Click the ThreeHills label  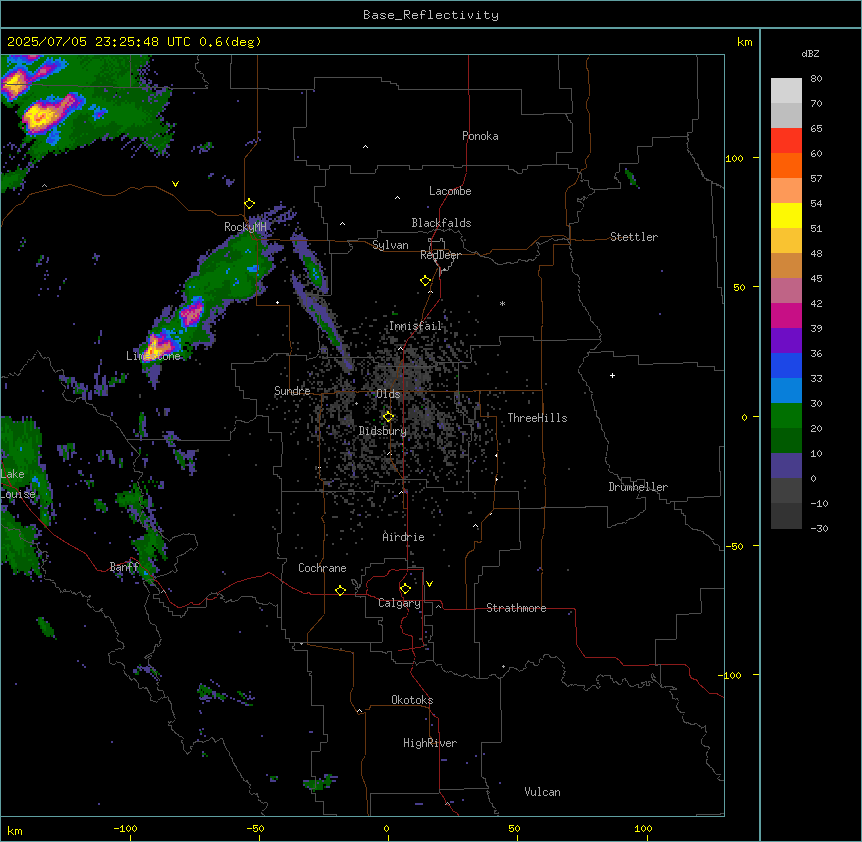[537, 418]
